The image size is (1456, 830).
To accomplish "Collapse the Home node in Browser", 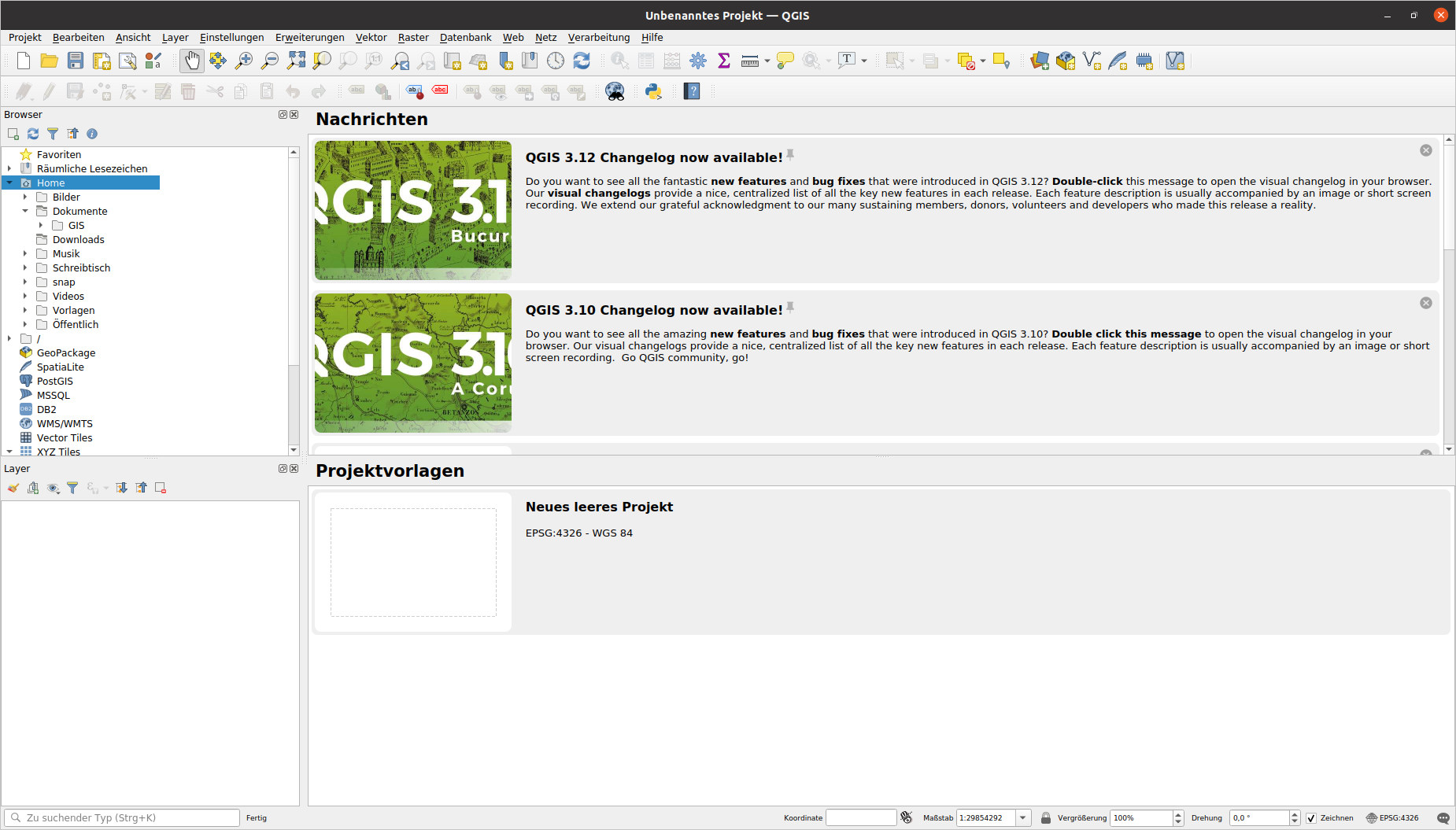I will coord(9,183).
